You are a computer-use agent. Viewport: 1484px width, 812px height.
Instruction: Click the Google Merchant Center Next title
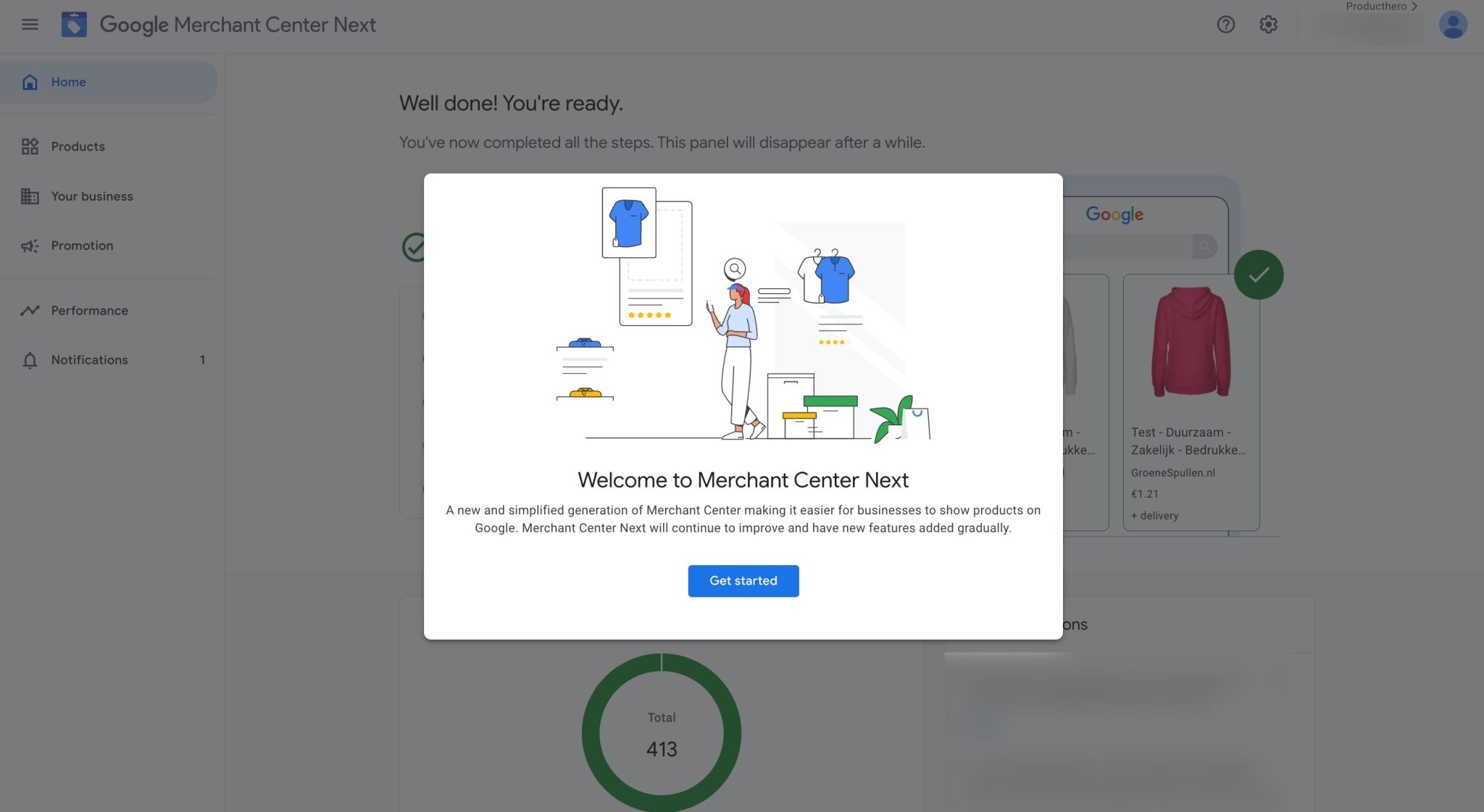238,25
